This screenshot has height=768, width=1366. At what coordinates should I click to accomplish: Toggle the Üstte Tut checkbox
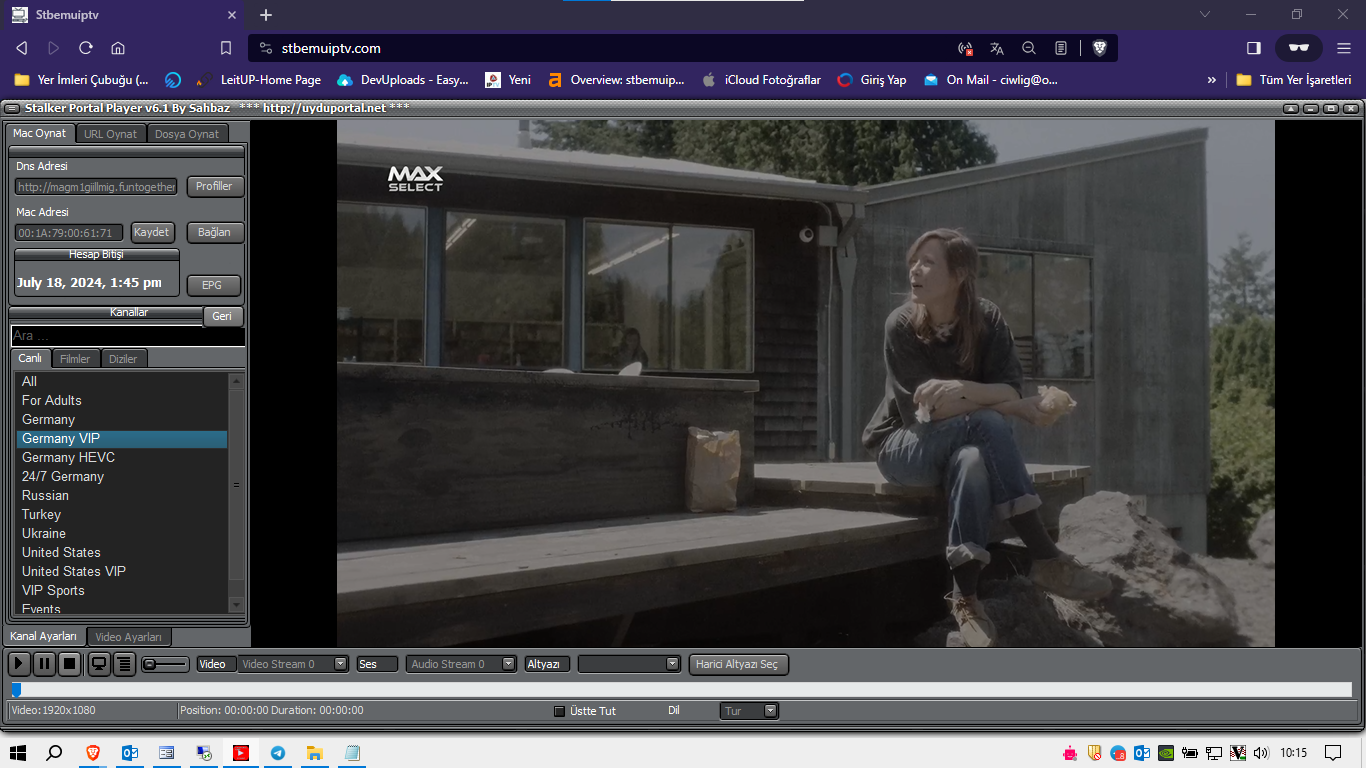coord(560,711)
